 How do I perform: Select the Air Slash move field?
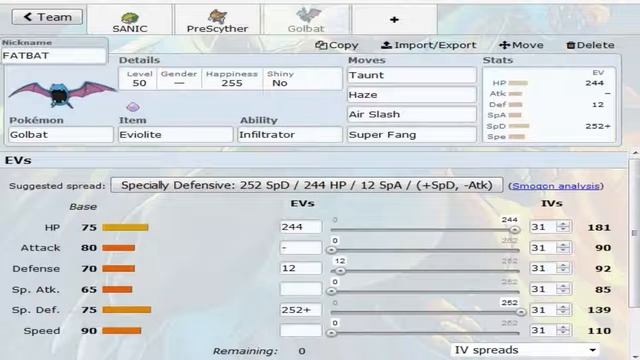(x=411, y=115)
